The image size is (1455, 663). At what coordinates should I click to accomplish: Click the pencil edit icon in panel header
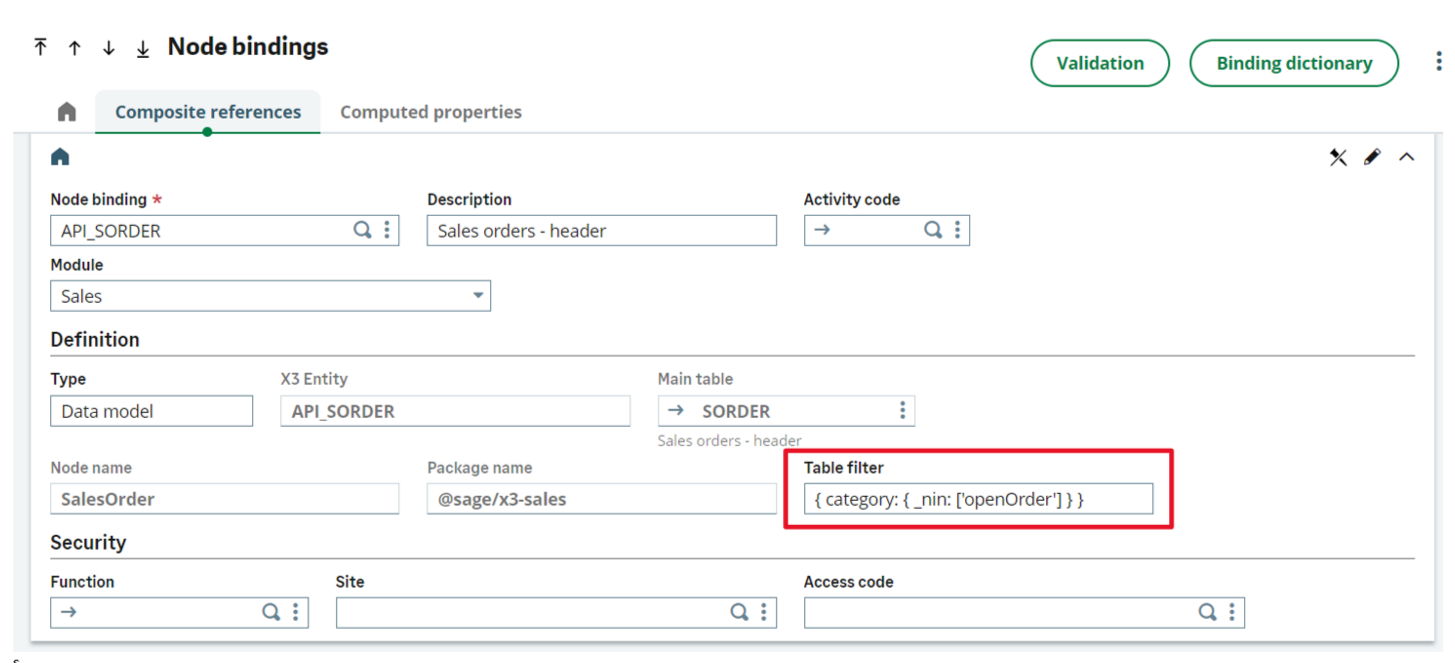click(x=1372, y=157)
